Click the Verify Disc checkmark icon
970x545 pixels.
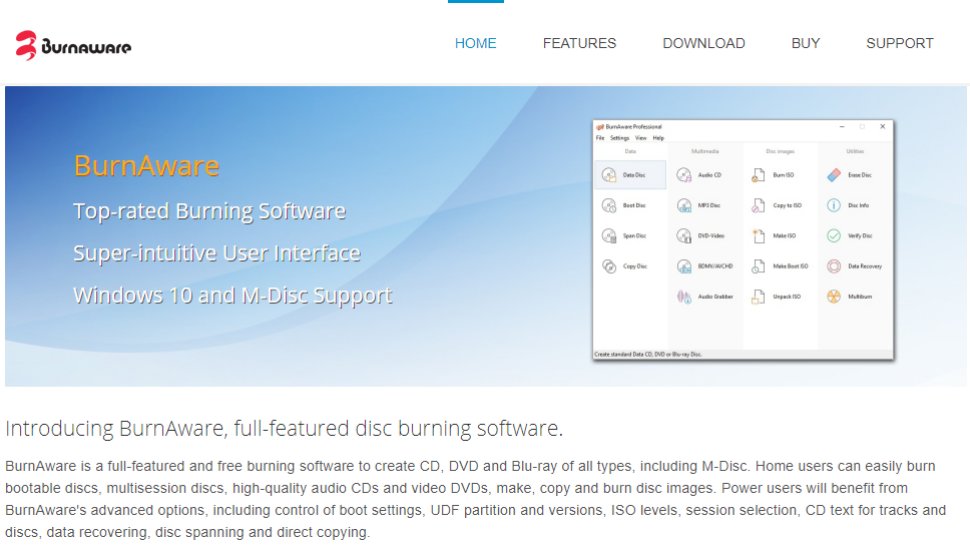point(834,236)
